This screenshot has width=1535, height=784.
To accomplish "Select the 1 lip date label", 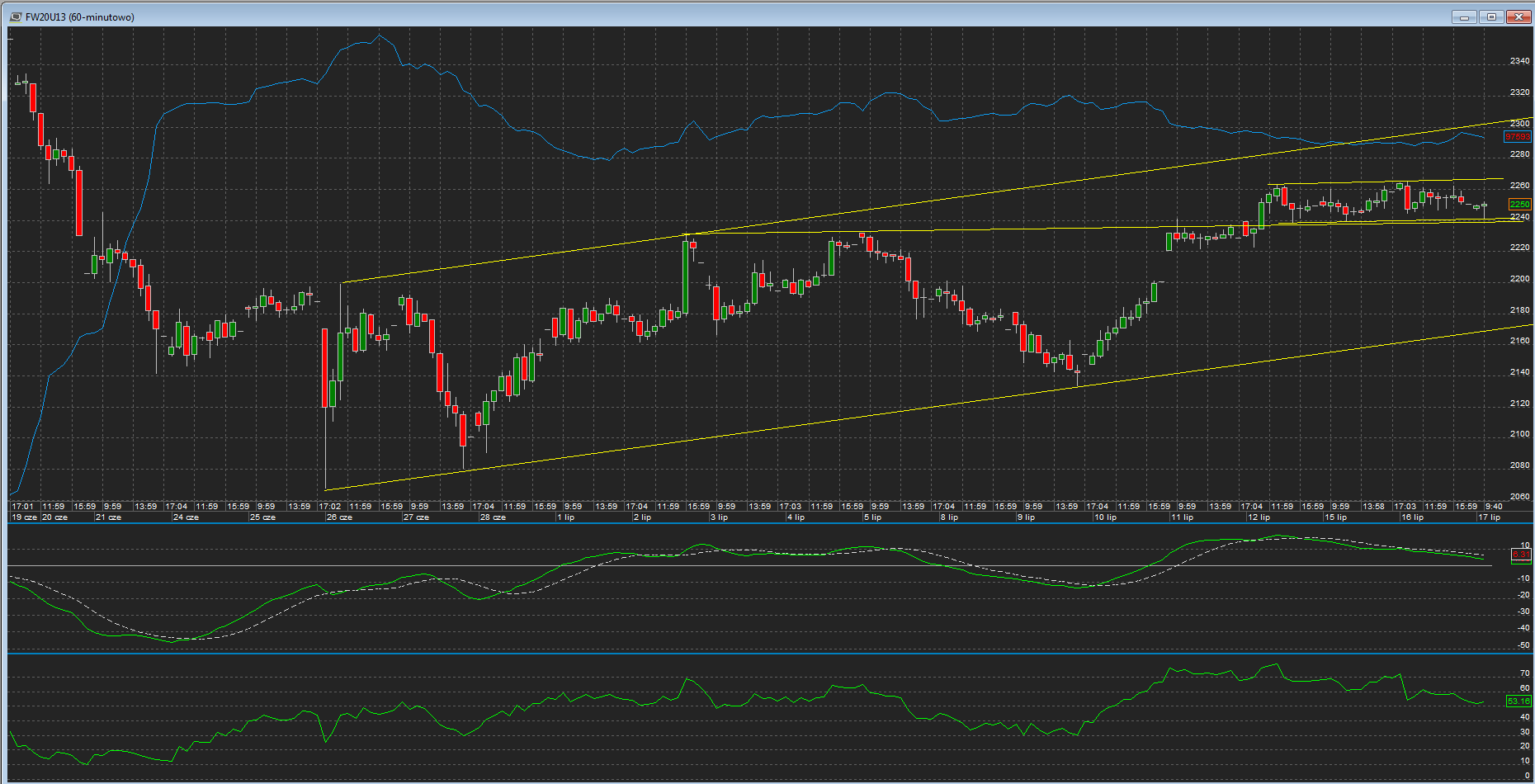I will point(566,517).
